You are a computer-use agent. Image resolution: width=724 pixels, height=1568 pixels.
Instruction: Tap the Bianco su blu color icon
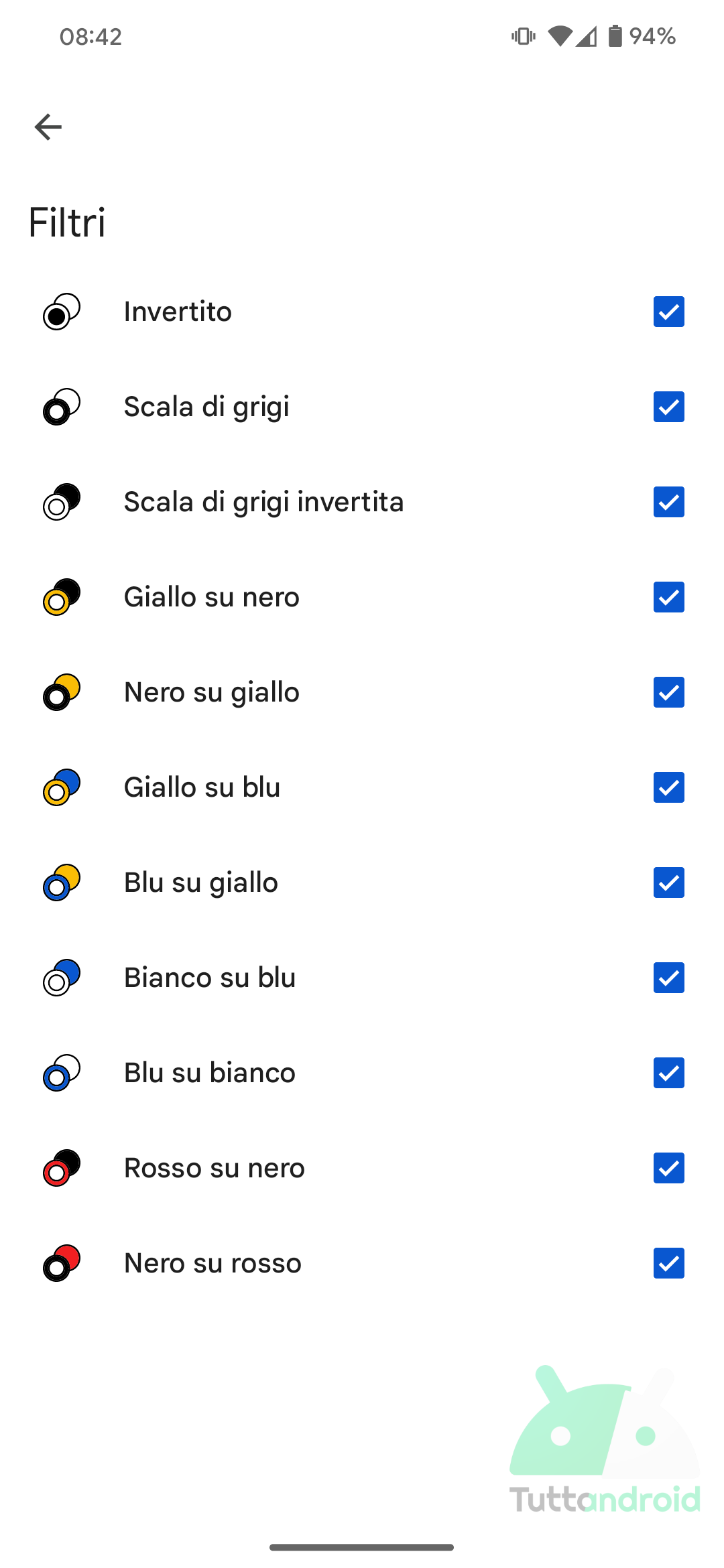coord(62,978)
